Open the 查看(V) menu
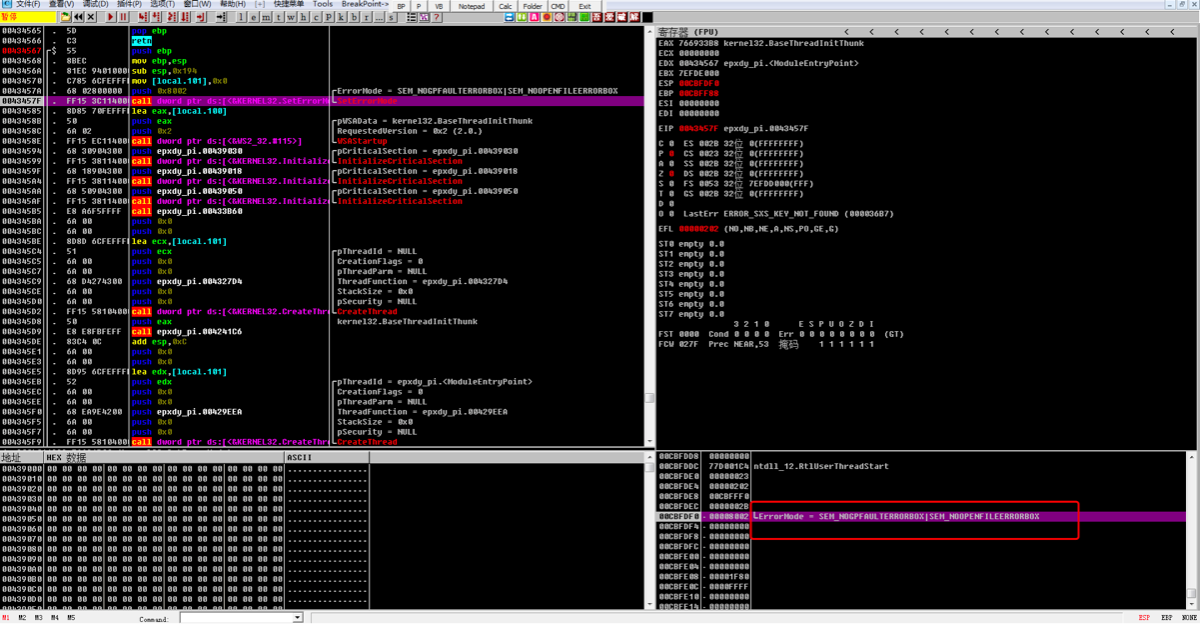The width and height of the screenshot is (1200, 624). point(62,4)
